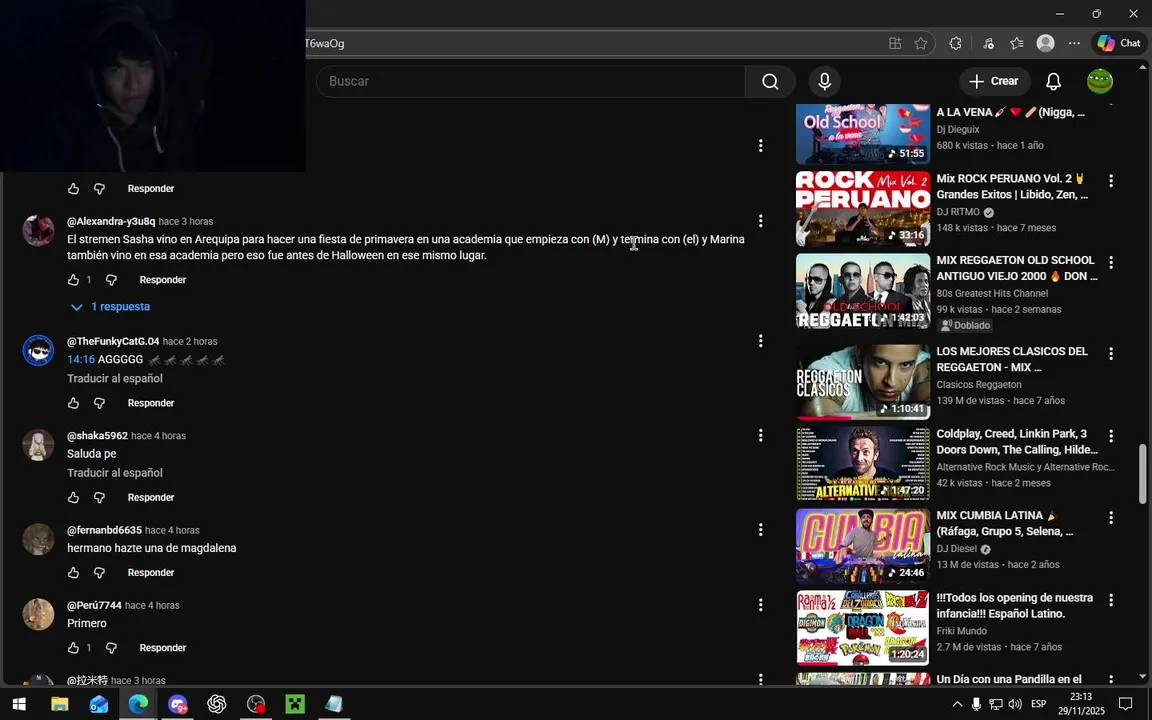
Task: Like the 'Saluda pe' comment
Action: tap(73, 497)
